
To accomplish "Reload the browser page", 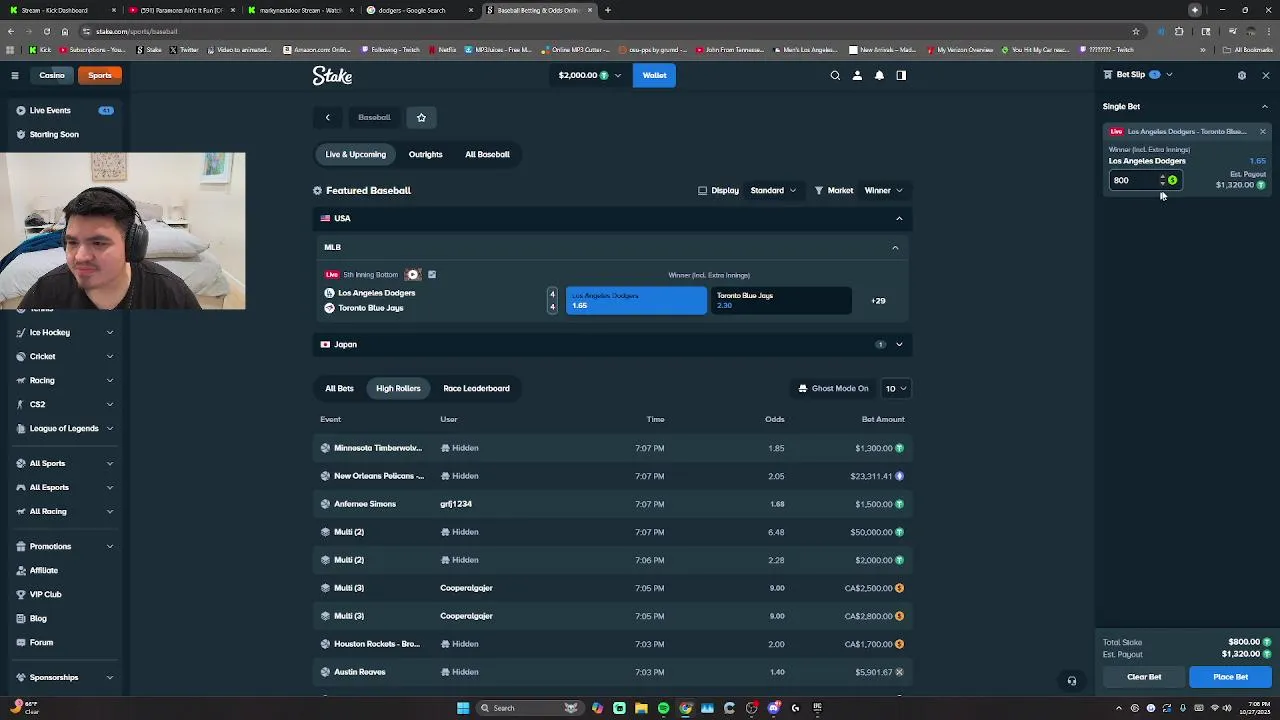I will (46, 31).
